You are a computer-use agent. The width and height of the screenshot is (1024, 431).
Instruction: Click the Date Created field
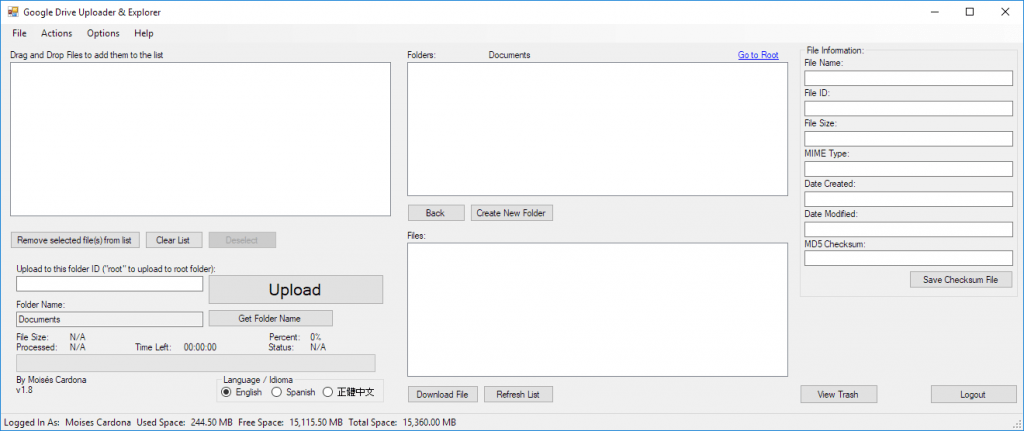pos(908,199)
